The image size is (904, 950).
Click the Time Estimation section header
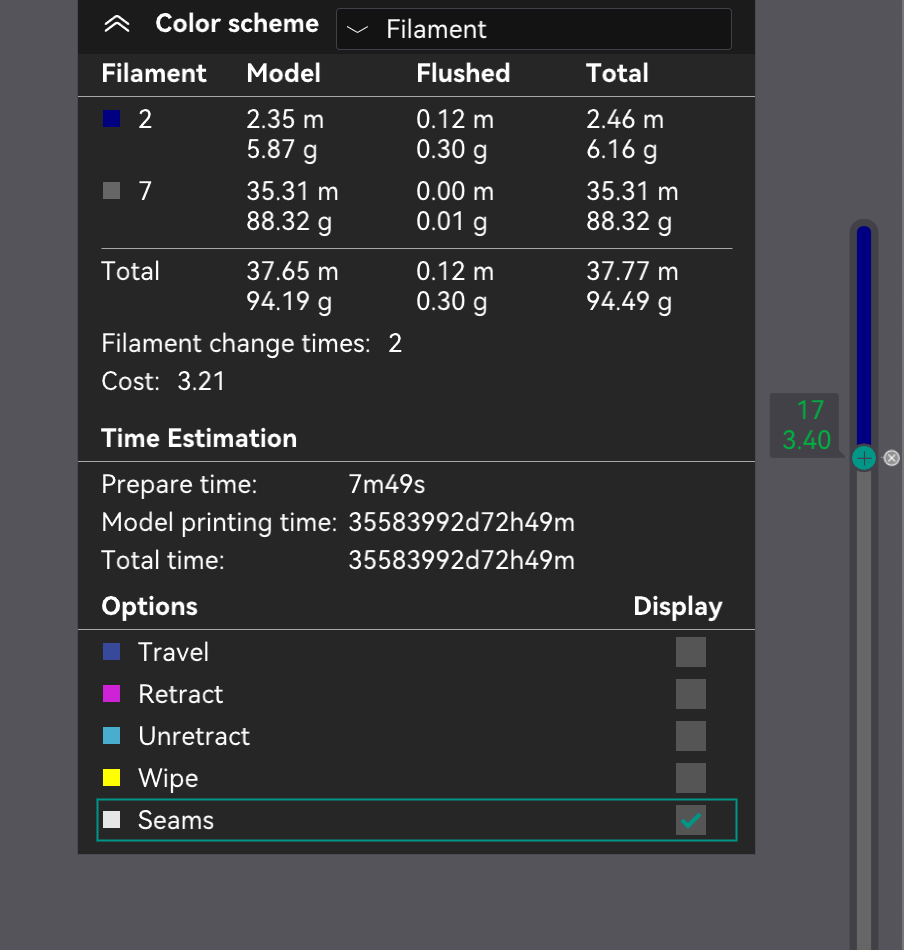pos(198,438)
